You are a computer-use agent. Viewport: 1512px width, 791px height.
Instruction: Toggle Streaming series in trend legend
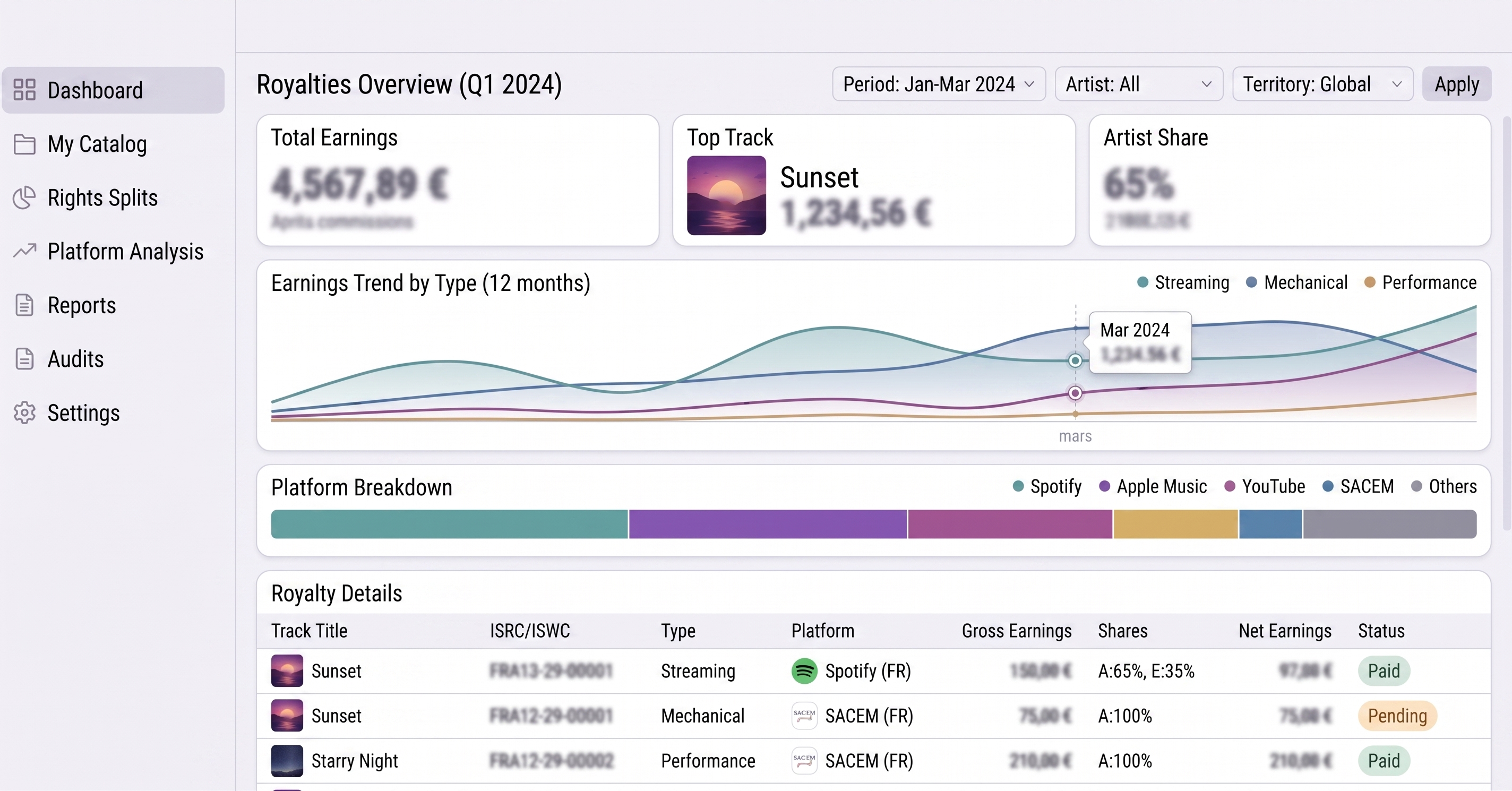coord(1183,282)
